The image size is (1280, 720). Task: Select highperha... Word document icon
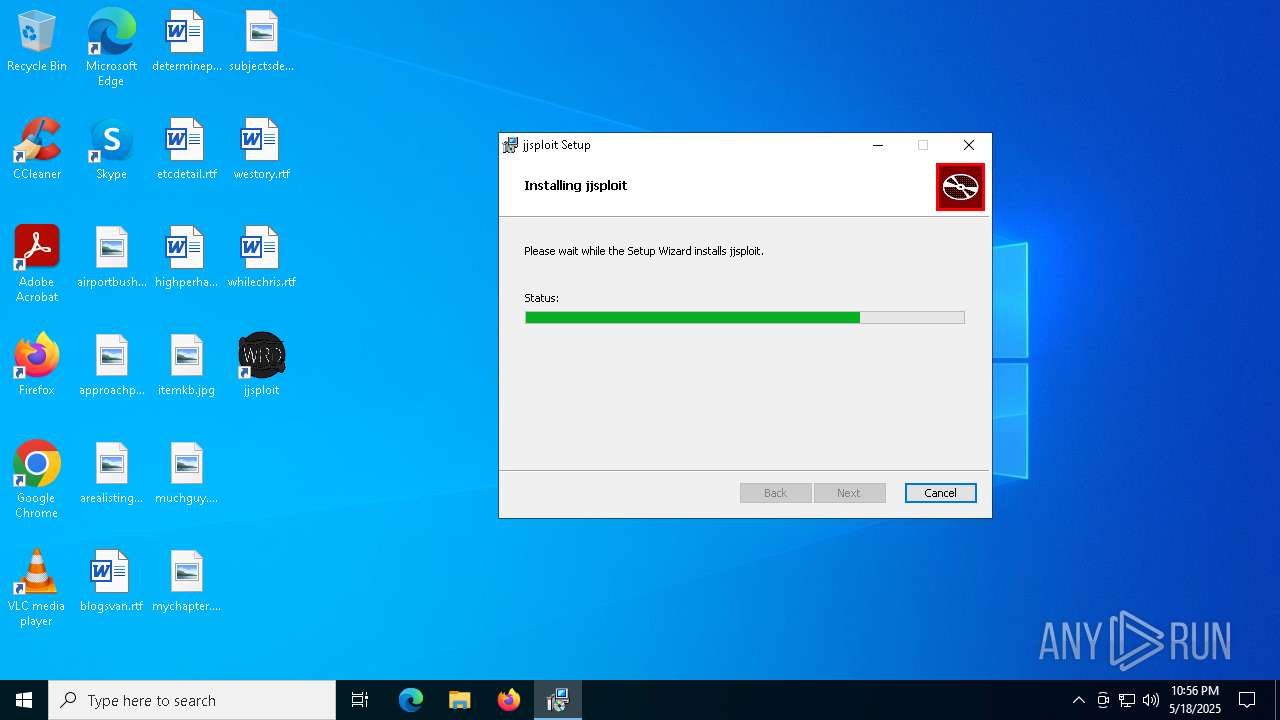click(x=186, y=258)
